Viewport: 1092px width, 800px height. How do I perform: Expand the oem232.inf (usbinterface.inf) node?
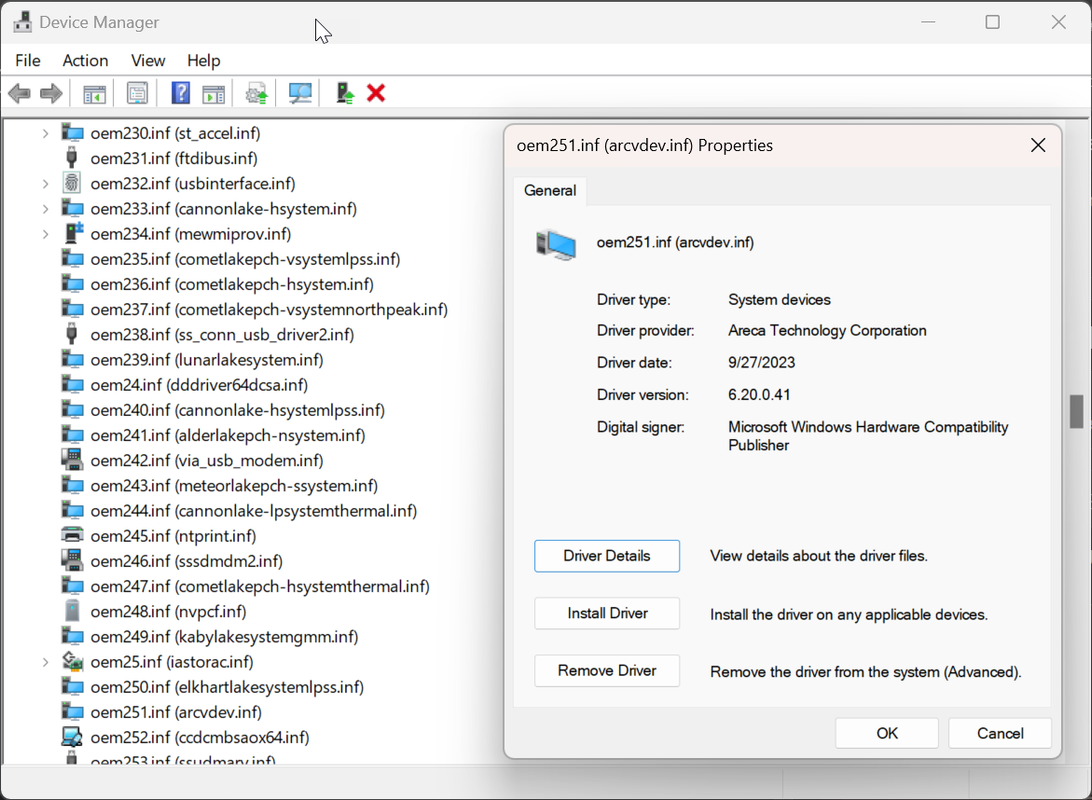tap(45, 184)
